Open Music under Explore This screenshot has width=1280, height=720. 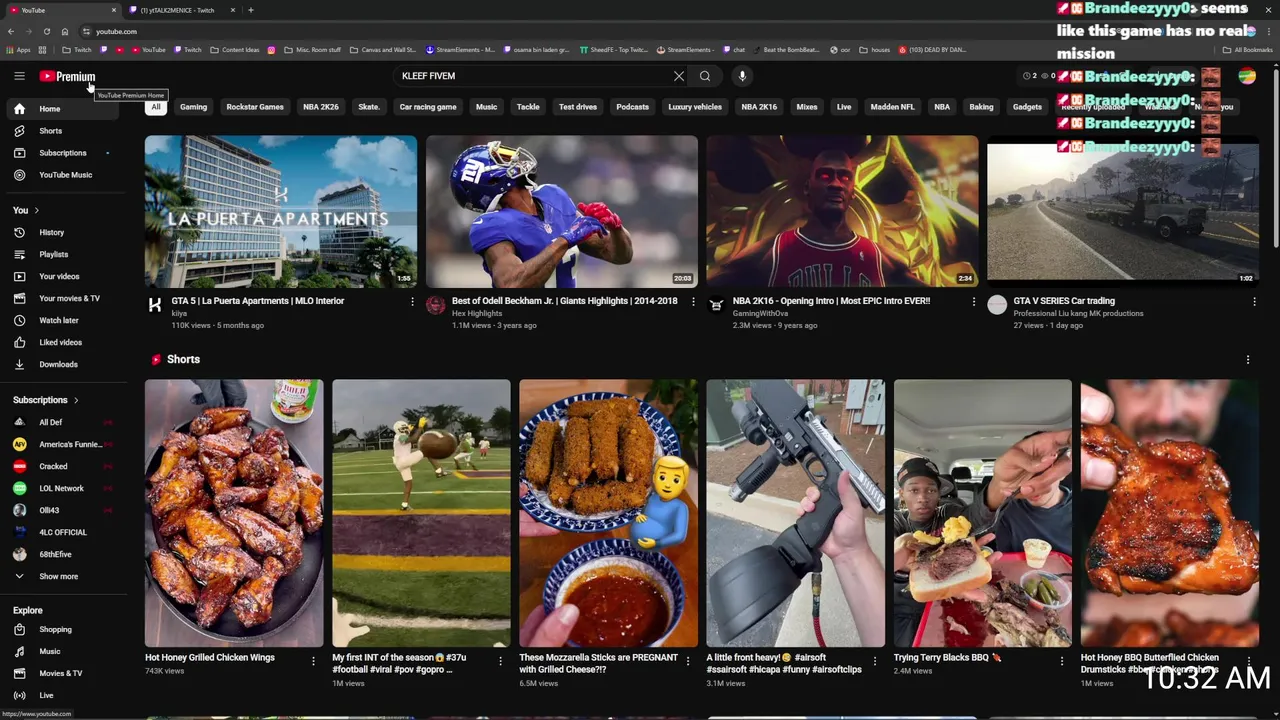[64, 651]
